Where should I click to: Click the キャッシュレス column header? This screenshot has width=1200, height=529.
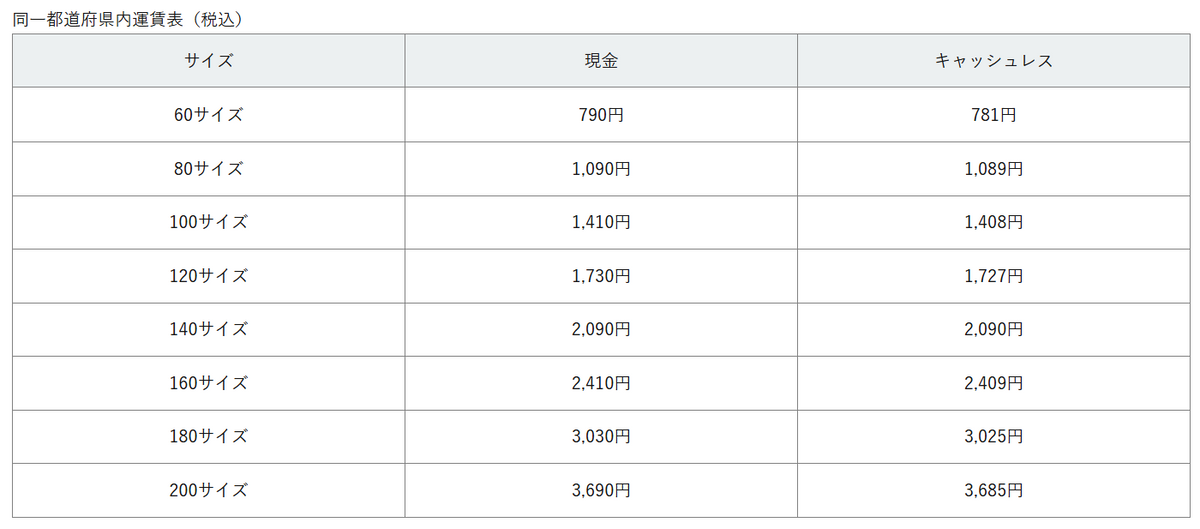pyautogui.click(x=993, y=61)
